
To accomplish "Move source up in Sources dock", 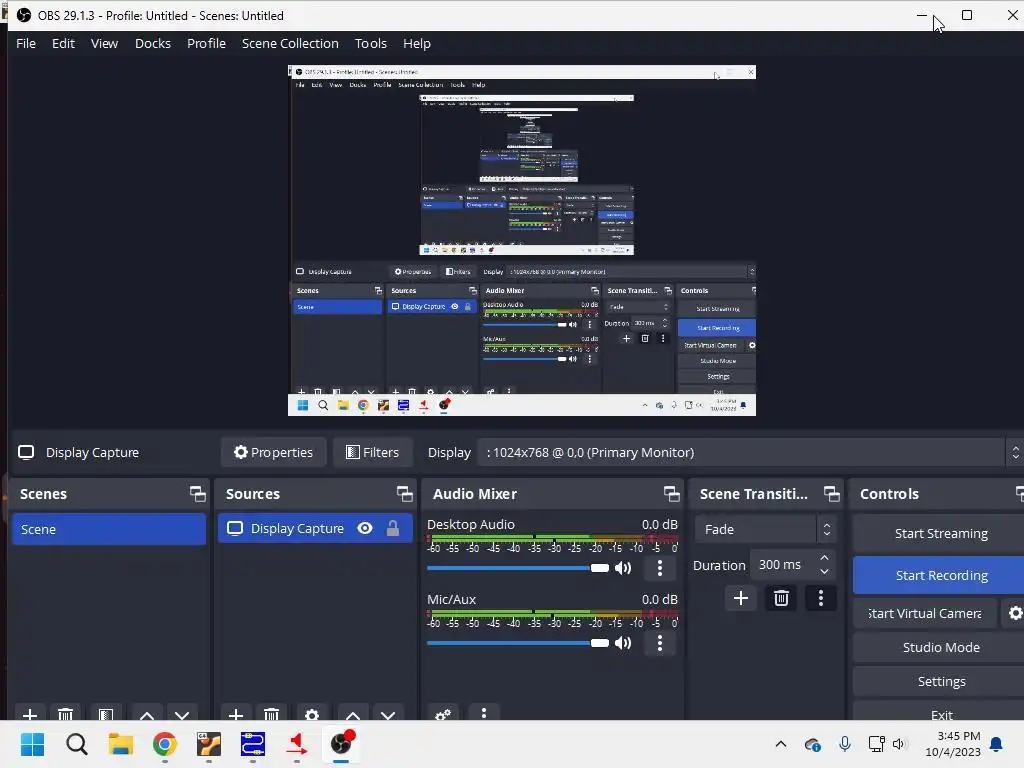I will [x=353, y=714].
